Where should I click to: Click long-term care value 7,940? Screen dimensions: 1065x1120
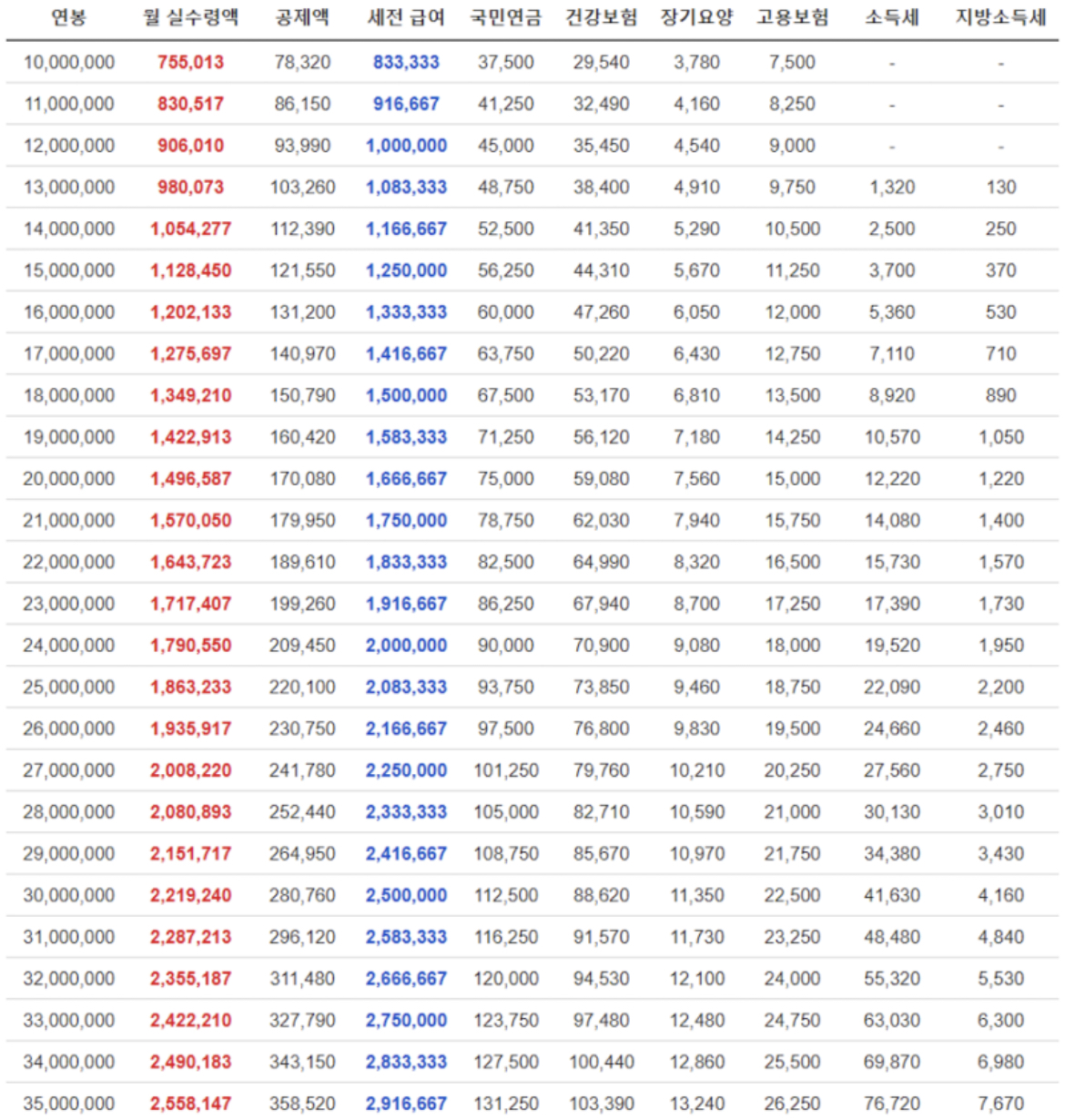(696, 521)
